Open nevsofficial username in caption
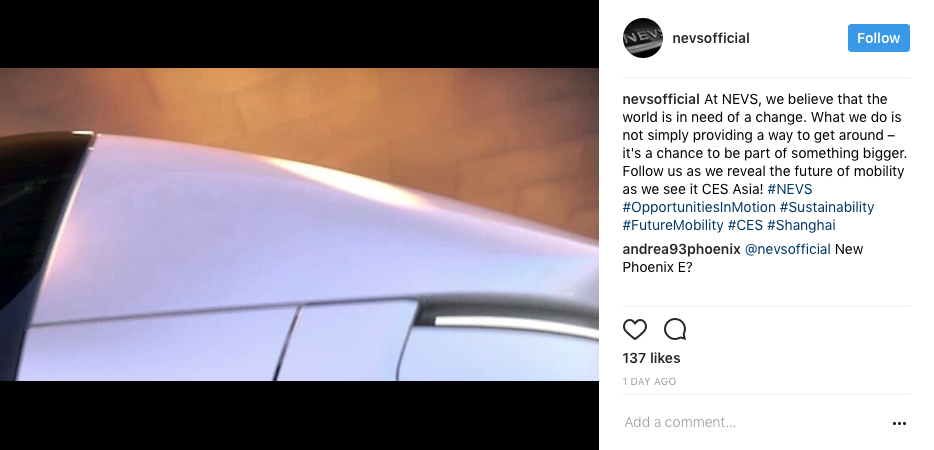This screenshot has height=450, width=934. (x=661, y=99)
